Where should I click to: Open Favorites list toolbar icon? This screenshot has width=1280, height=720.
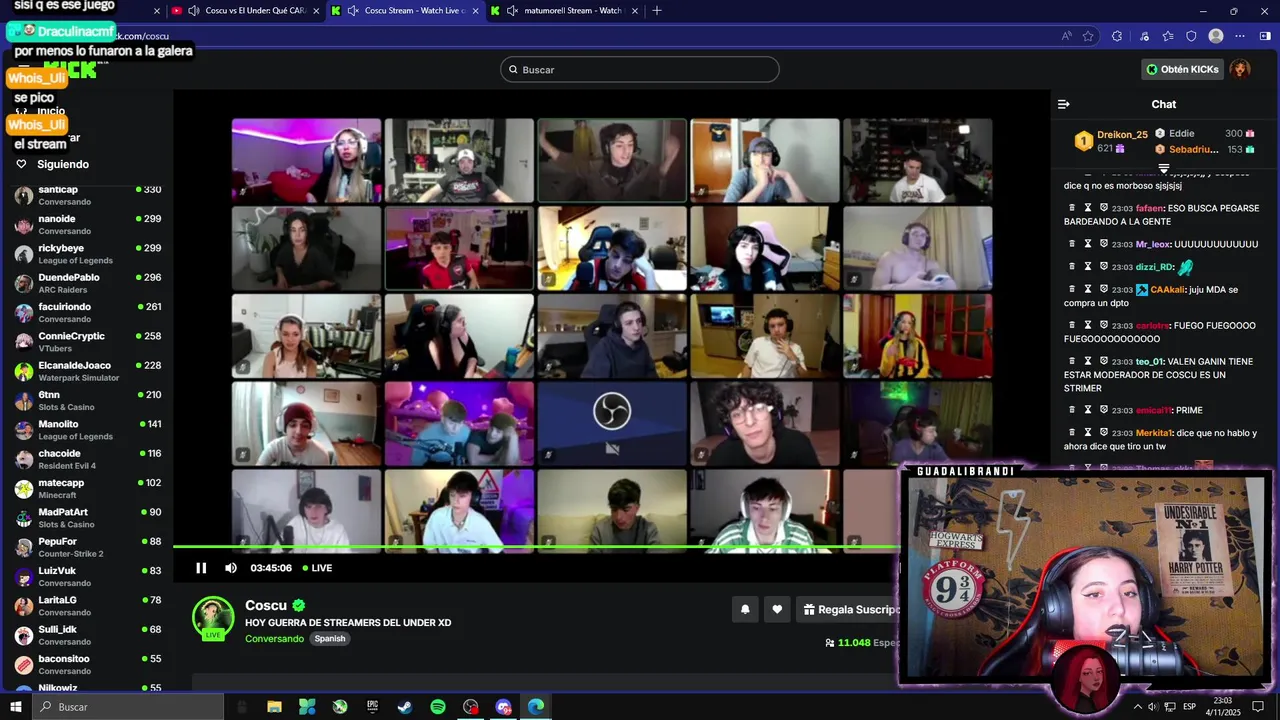(1167, 36)
